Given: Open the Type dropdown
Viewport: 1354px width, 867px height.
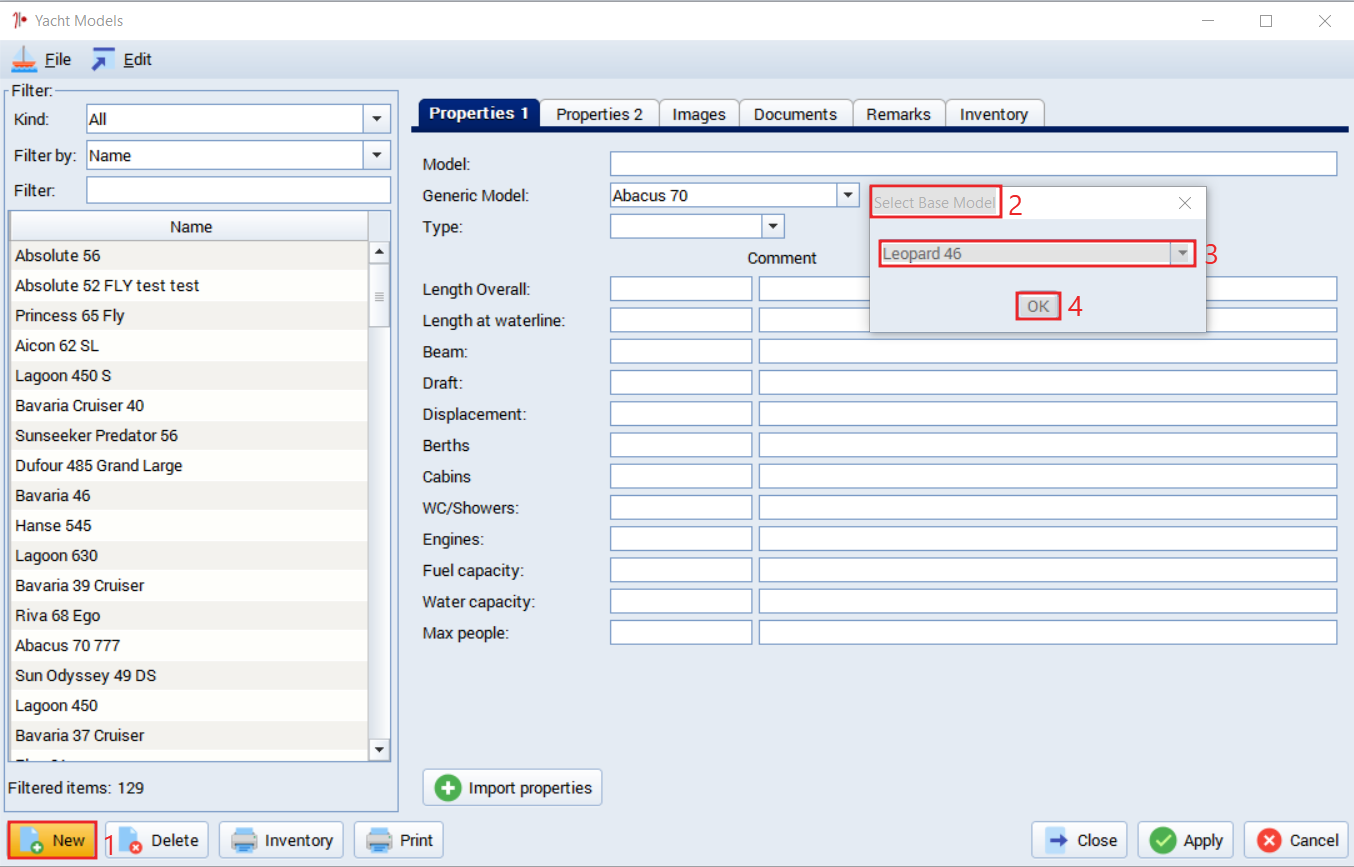Looking at the screenshot, I should coord(772,226).
